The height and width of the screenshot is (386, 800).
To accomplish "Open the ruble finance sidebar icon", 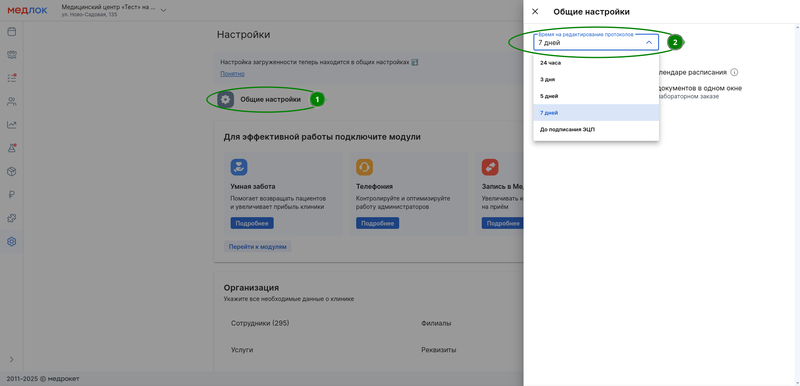I will pyautogui.click(x=11, y=195).
